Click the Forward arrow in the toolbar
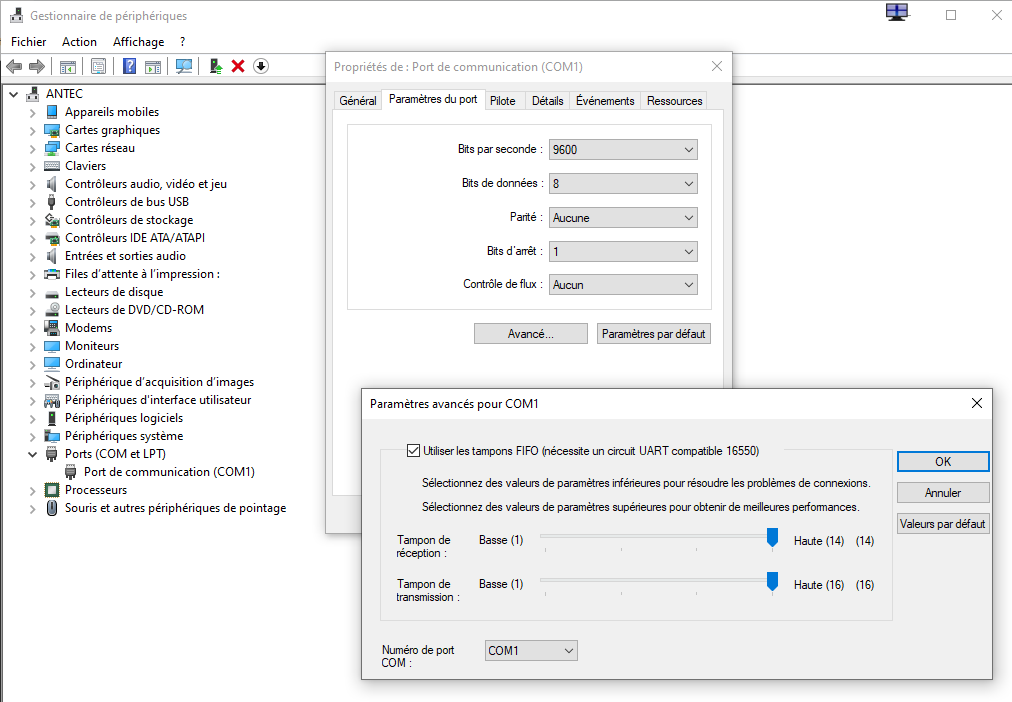 pos(37,66)
